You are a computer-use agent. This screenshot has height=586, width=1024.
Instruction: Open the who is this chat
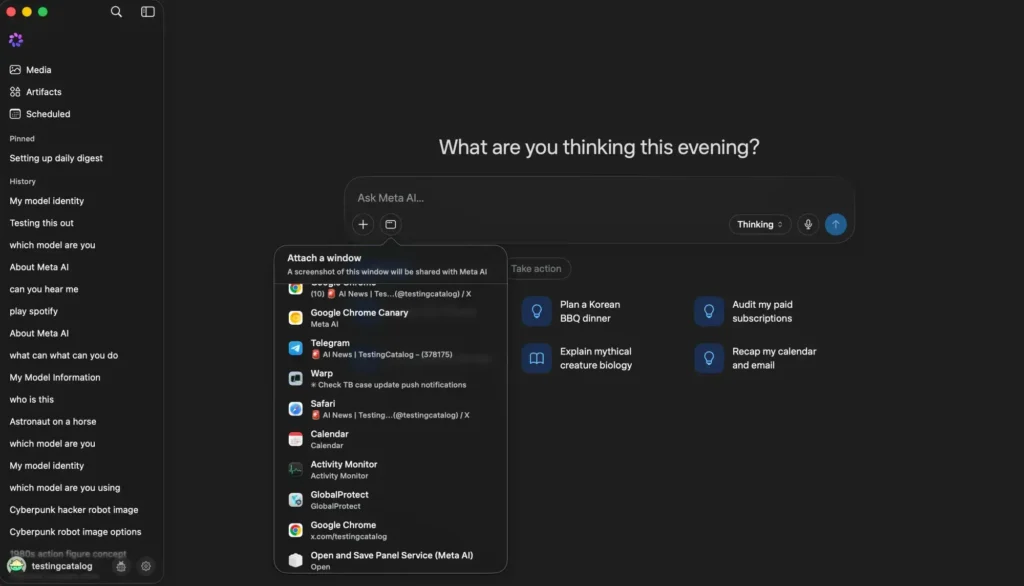click(x=31, y=400)
